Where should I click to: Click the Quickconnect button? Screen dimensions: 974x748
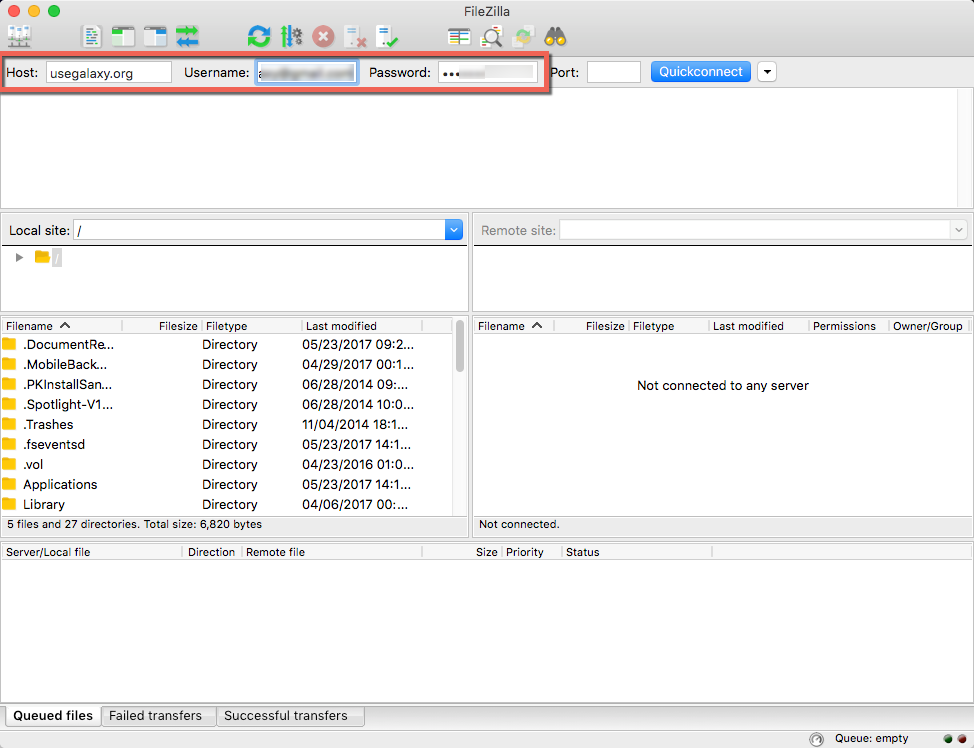701,72
